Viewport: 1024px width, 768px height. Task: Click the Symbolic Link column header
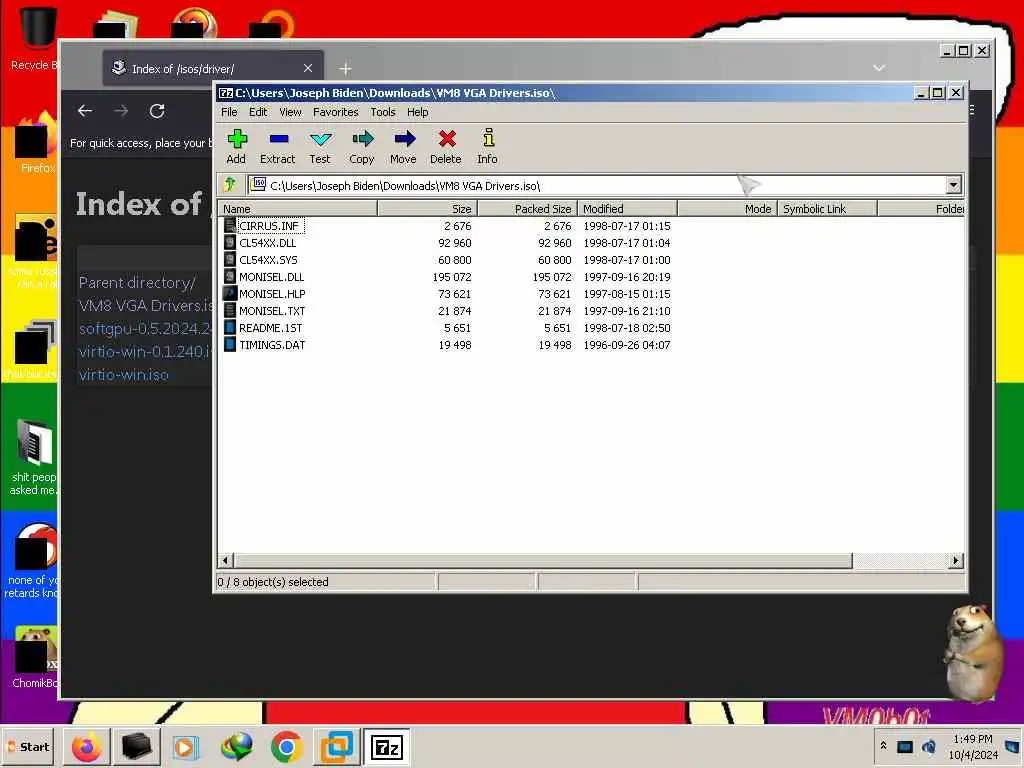click(827, 209)
